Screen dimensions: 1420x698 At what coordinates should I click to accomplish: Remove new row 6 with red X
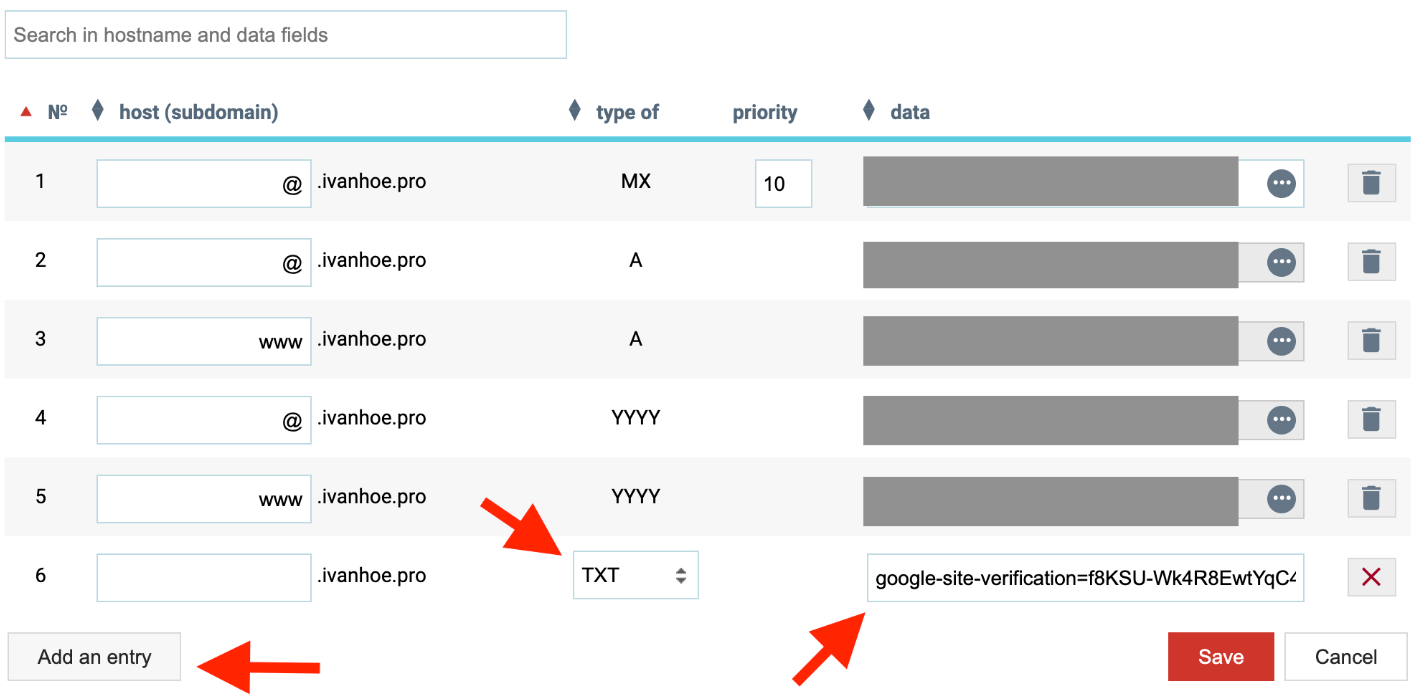click(1371, 577)
